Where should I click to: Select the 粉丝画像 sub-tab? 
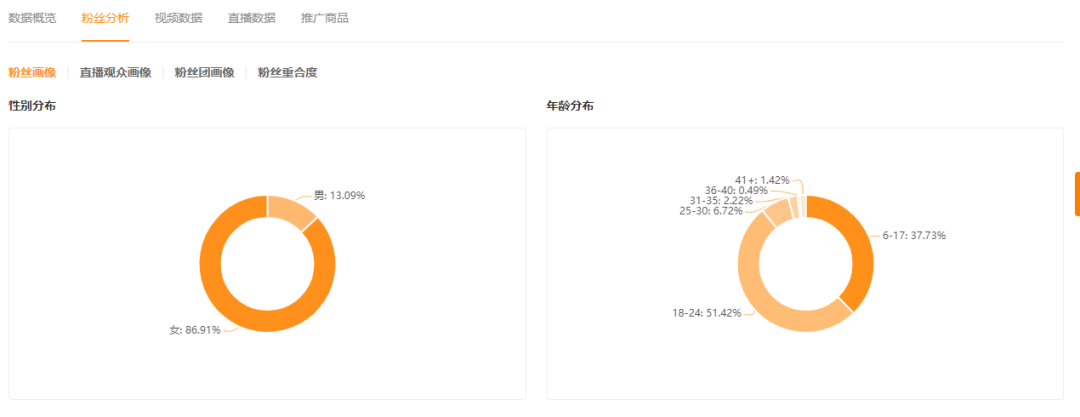[x=32, y=72]
